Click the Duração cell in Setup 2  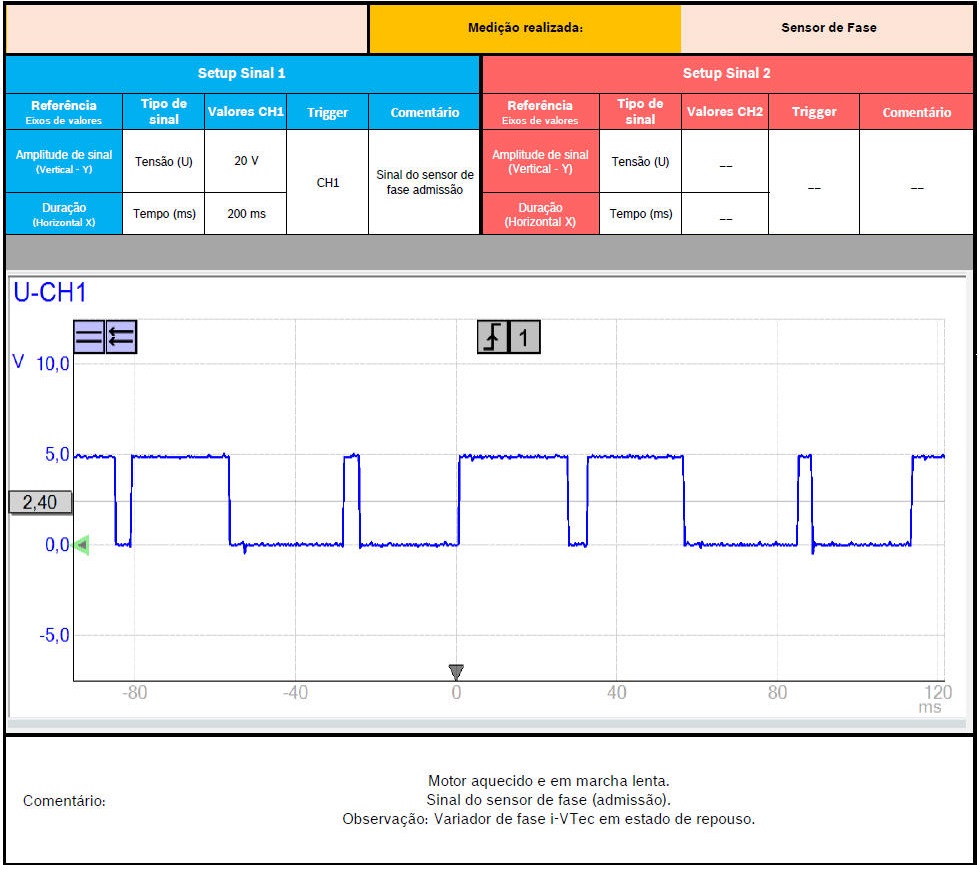tap(541, 214)
